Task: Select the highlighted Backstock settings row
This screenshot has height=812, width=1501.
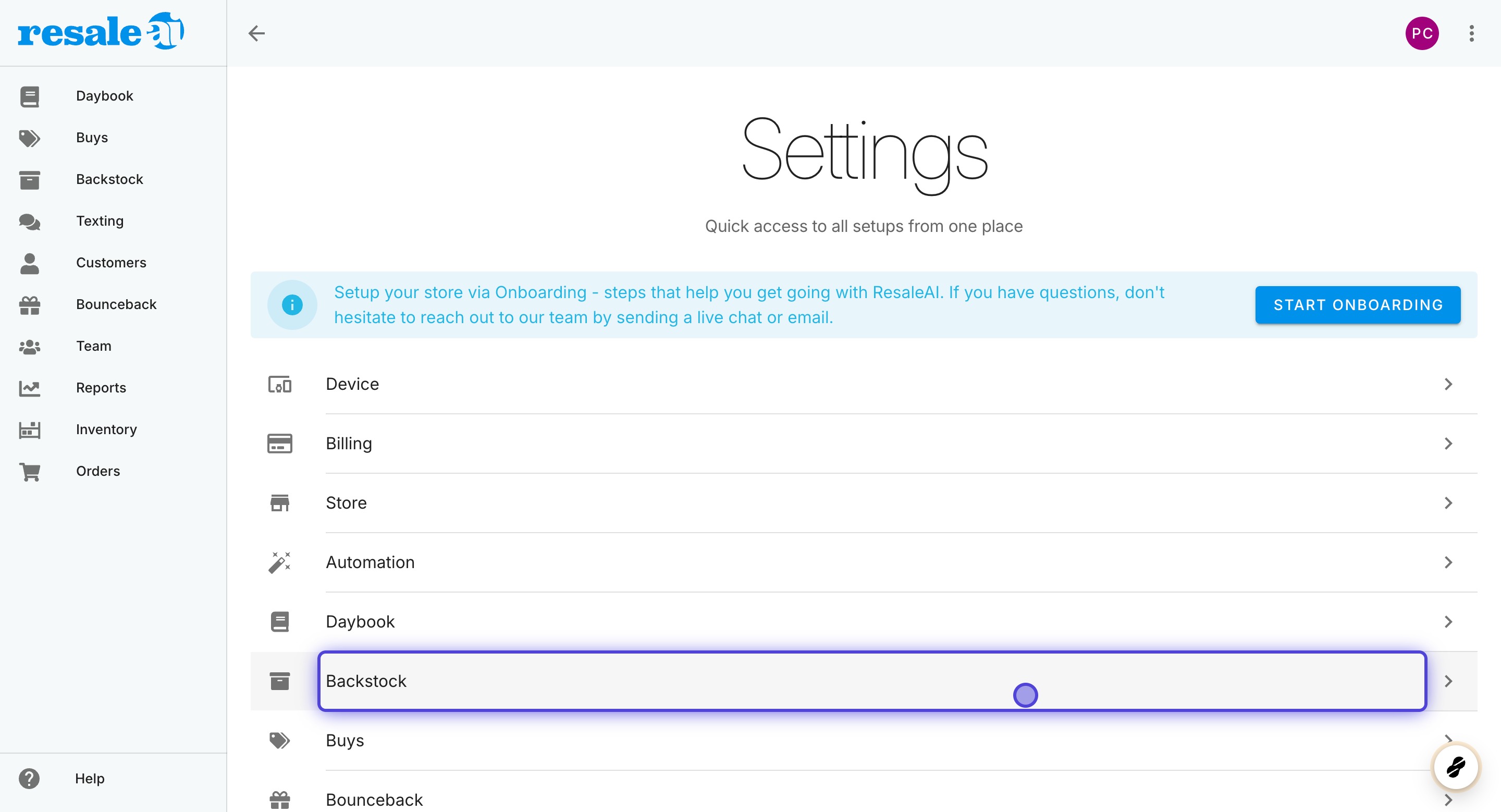Action: point(864,681)
